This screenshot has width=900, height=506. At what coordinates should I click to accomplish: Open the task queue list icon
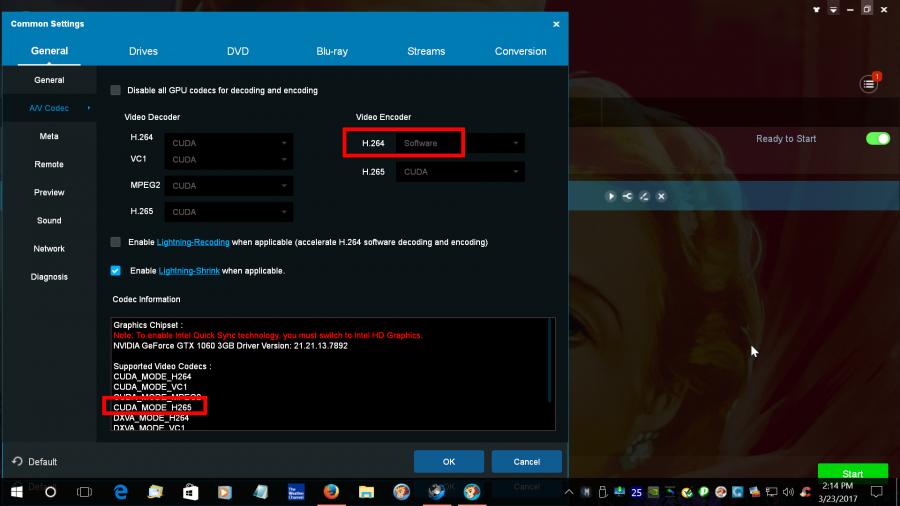868,84
